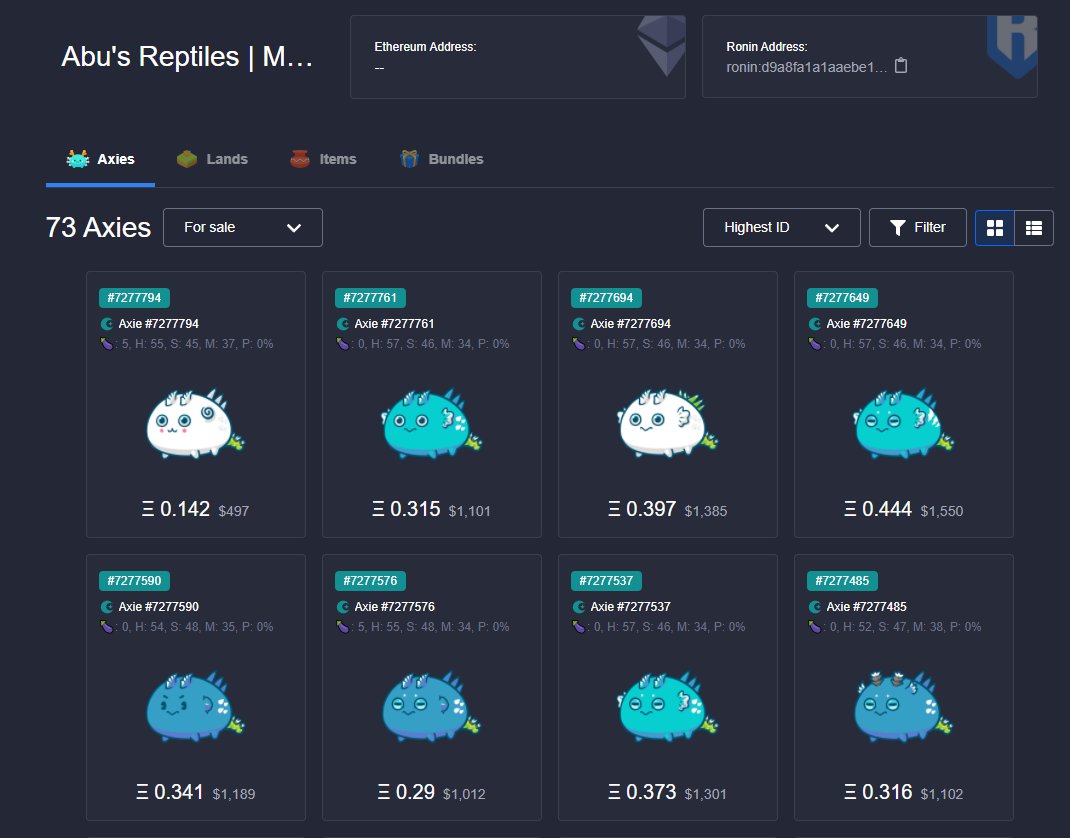This screenshot has width=1070, height=838.
Task: Click the #7277485 ID badge
Action: (x=843, y=581)
